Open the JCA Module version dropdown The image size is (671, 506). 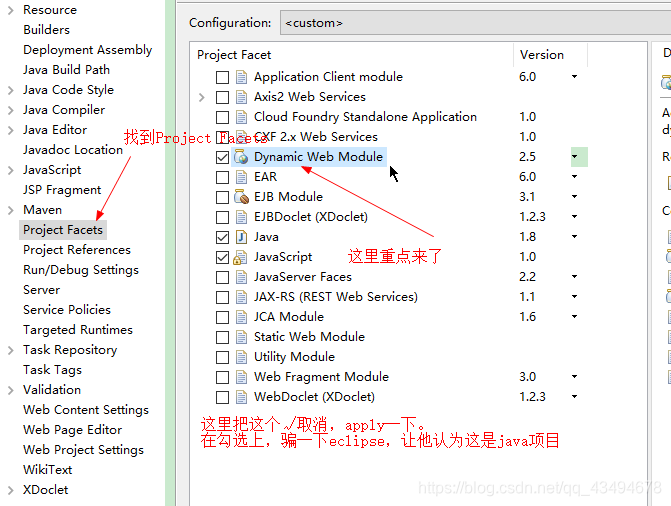point(575,316)
